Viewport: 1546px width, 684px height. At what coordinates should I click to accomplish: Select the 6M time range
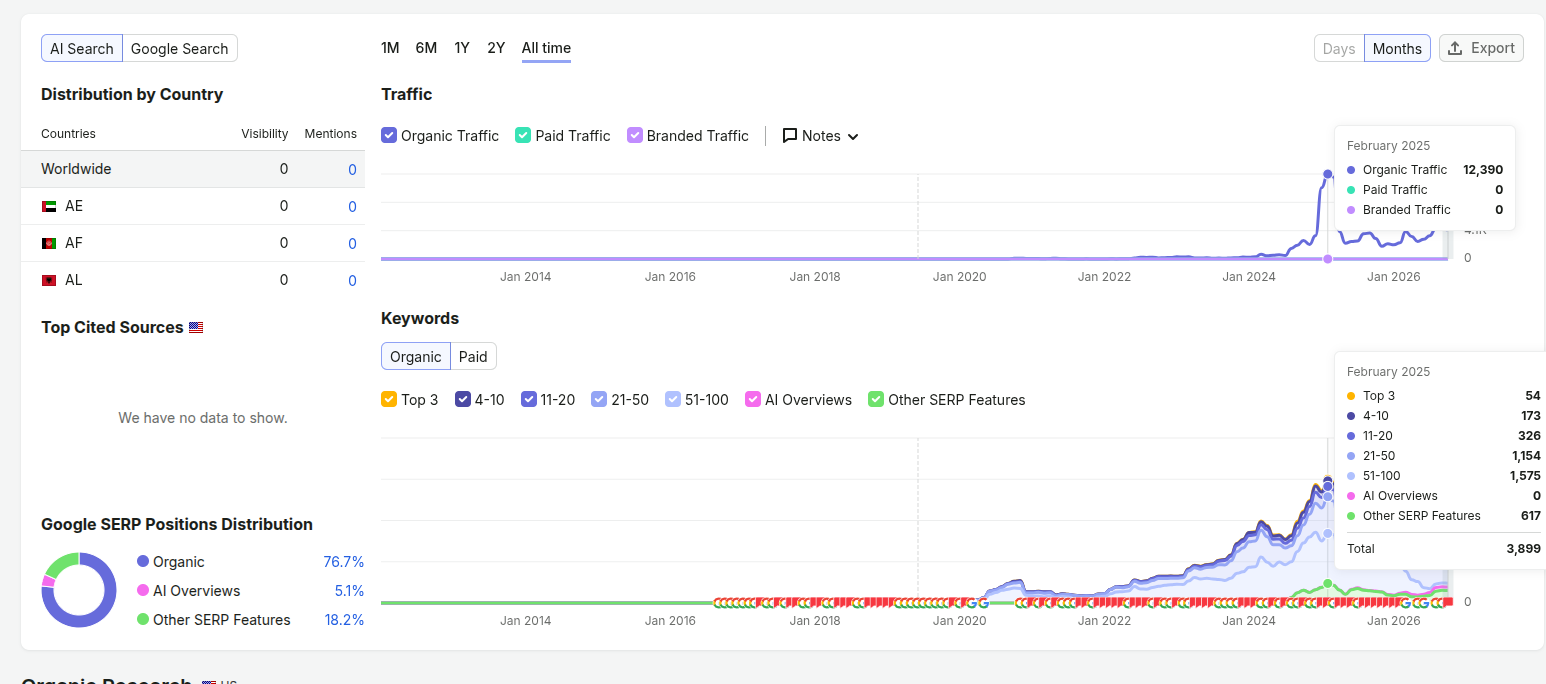[x=426, y=48]
